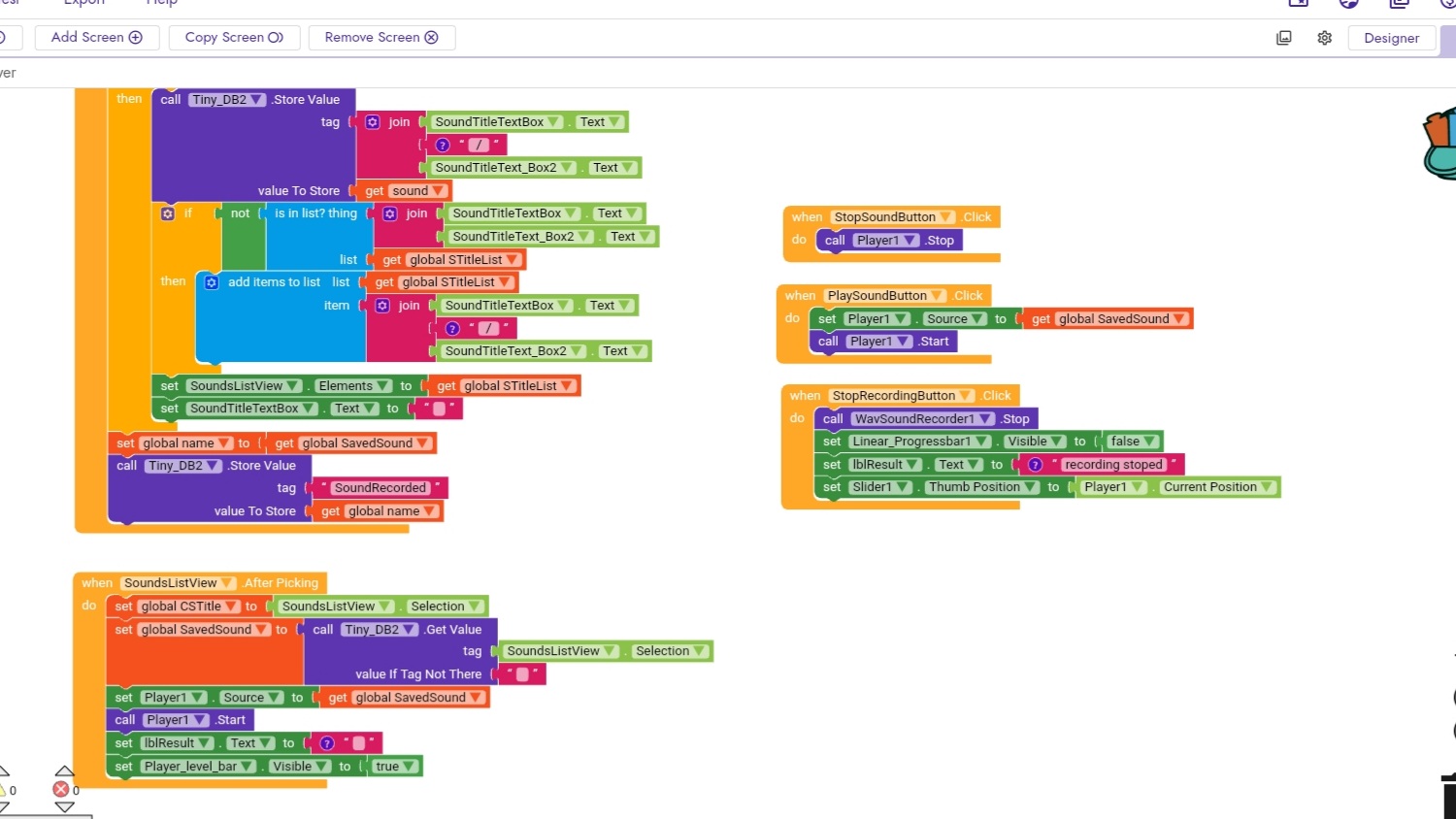Click the help icon on recording stoped text
This screenshot has height=819, width=1456.
tap(1036, 465)
